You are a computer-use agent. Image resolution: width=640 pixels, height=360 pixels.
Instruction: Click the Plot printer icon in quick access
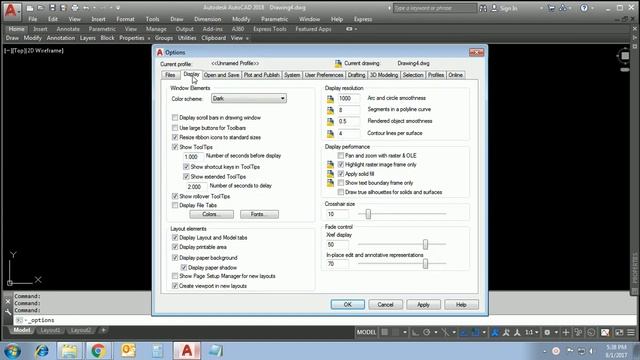click(x=75, y=8)
